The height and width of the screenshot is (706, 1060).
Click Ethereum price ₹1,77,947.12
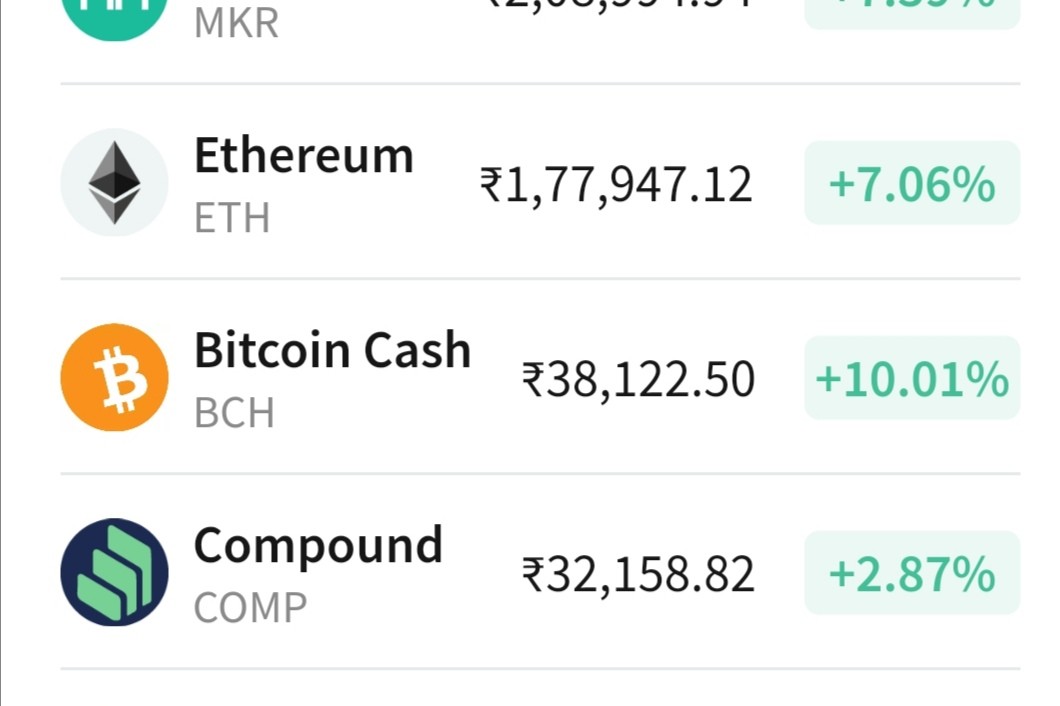pos(616,185)
